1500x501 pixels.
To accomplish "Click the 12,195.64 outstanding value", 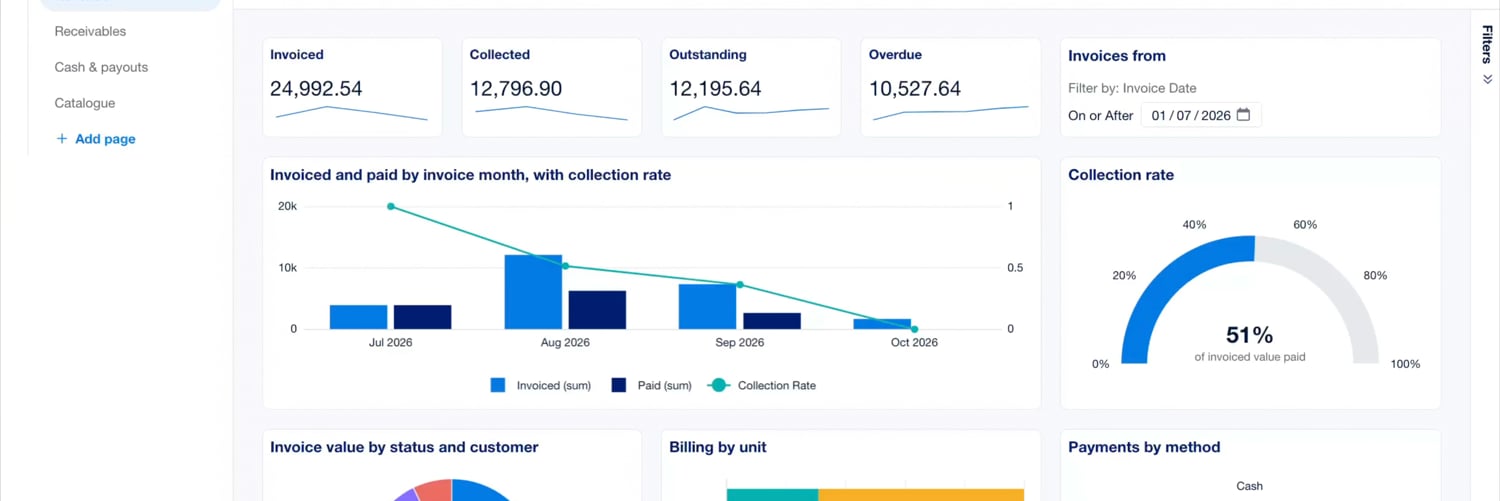I will (715, 89).
